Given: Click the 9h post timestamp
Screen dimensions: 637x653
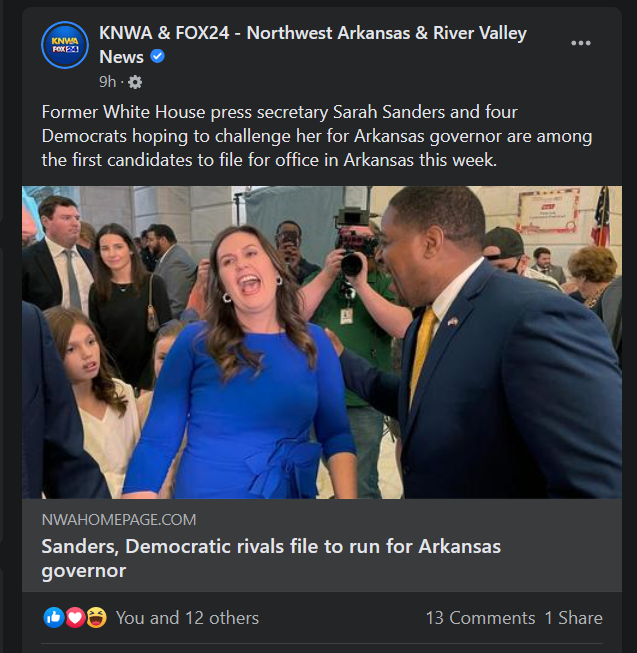Looking at the screenshot, I should (x=107, y=82).
